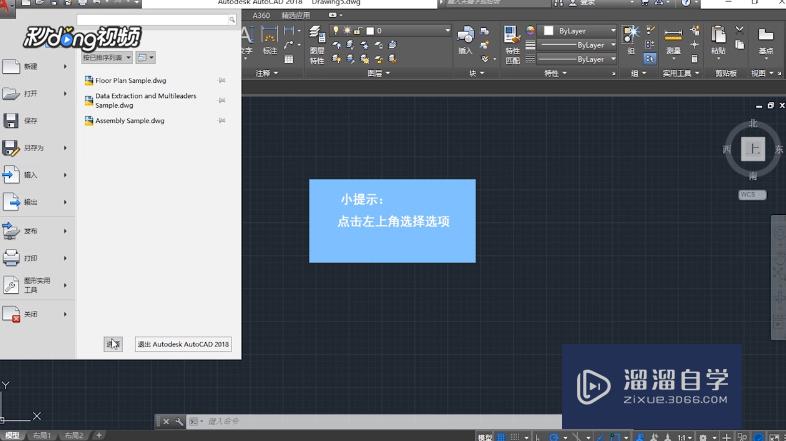Click the application menu search field
This screenshot has width=786, height=441.
click(x=156, y=20)
